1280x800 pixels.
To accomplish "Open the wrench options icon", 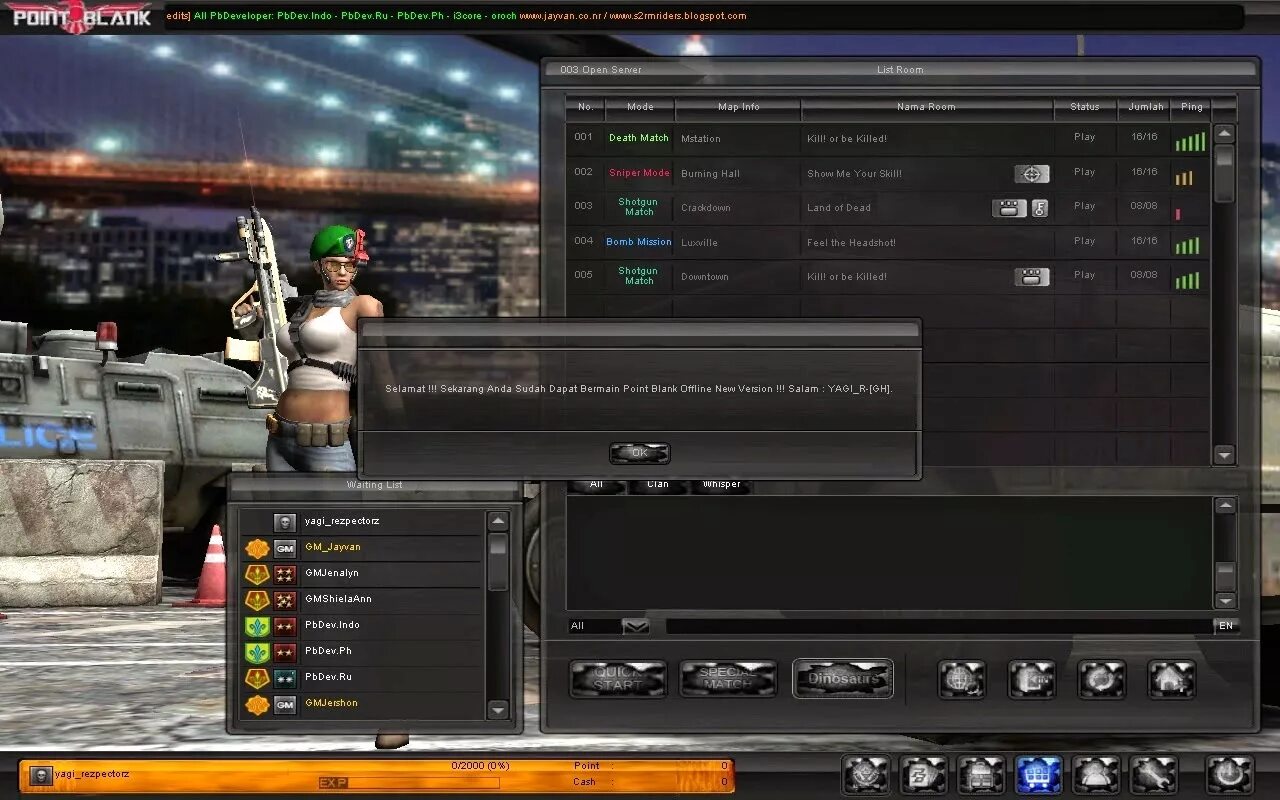I will point(1154,775).
